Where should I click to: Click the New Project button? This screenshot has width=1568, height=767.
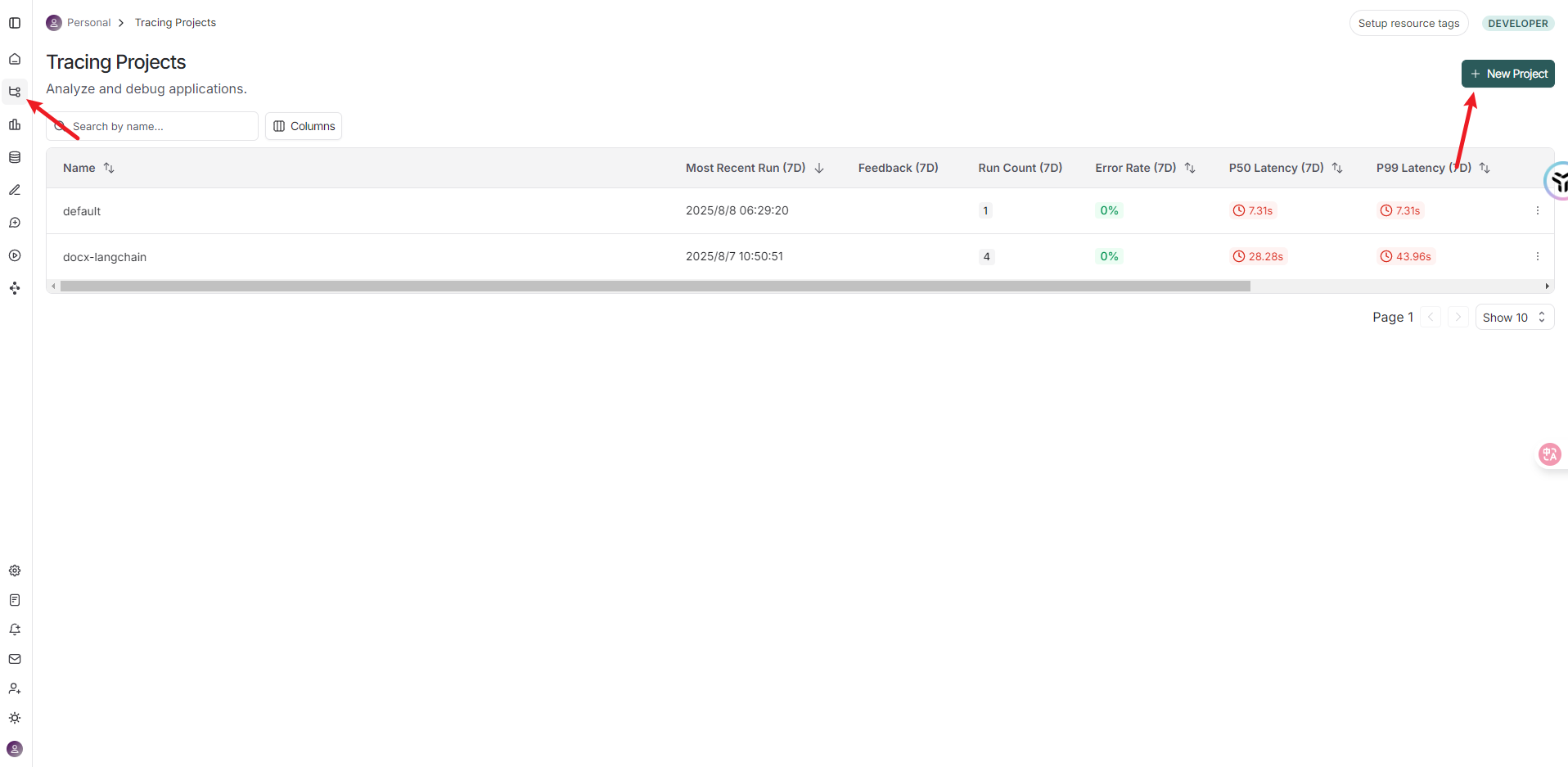1507,74
